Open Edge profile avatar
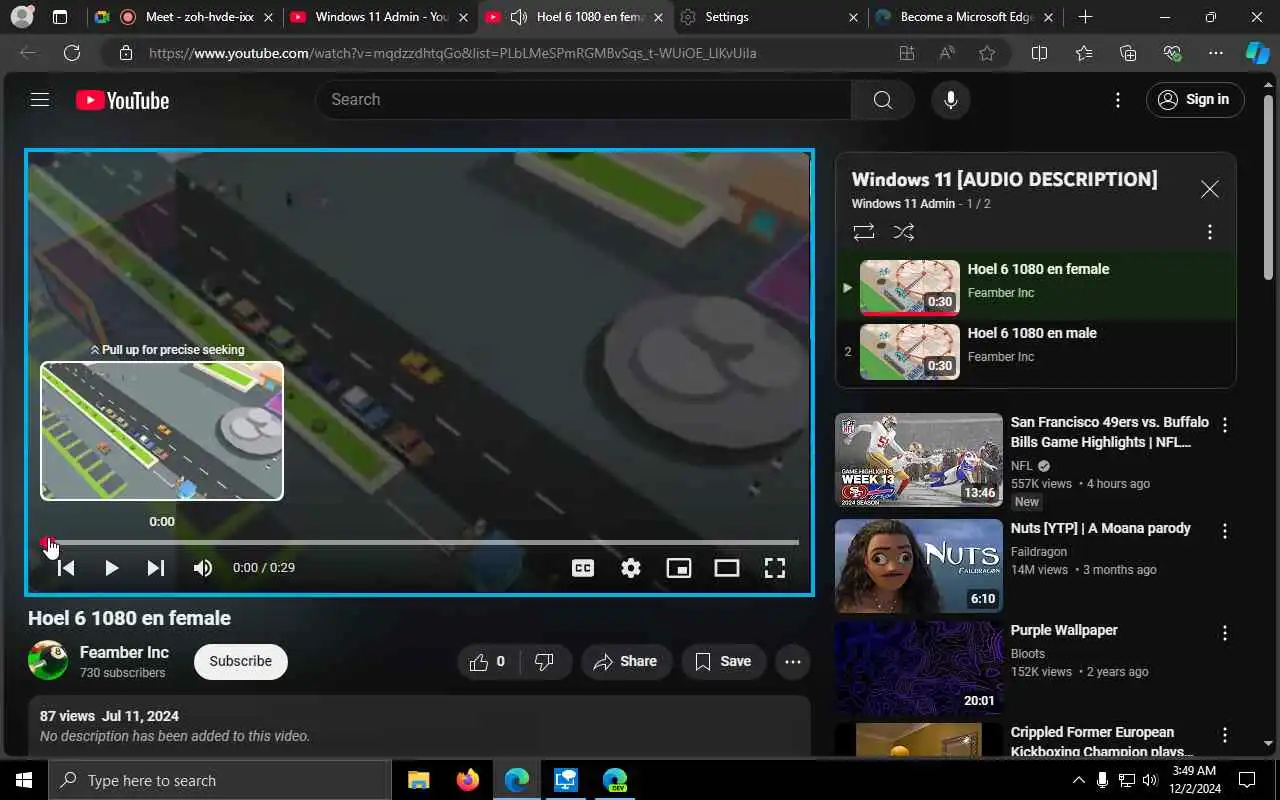1280x800 pixels. pos(22,17)
